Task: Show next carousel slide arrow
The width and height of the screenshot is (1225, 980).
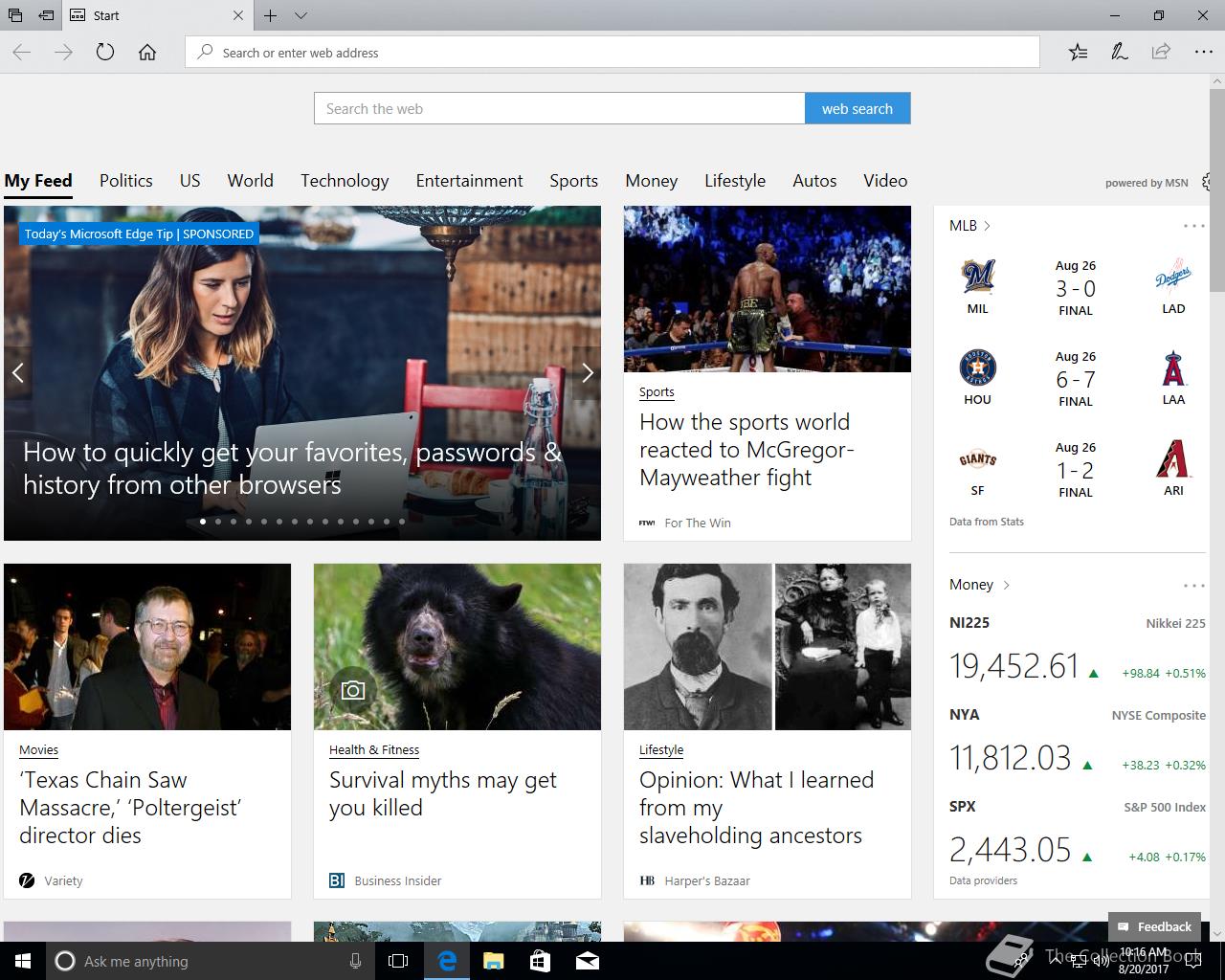Action: tap(587, 373)
